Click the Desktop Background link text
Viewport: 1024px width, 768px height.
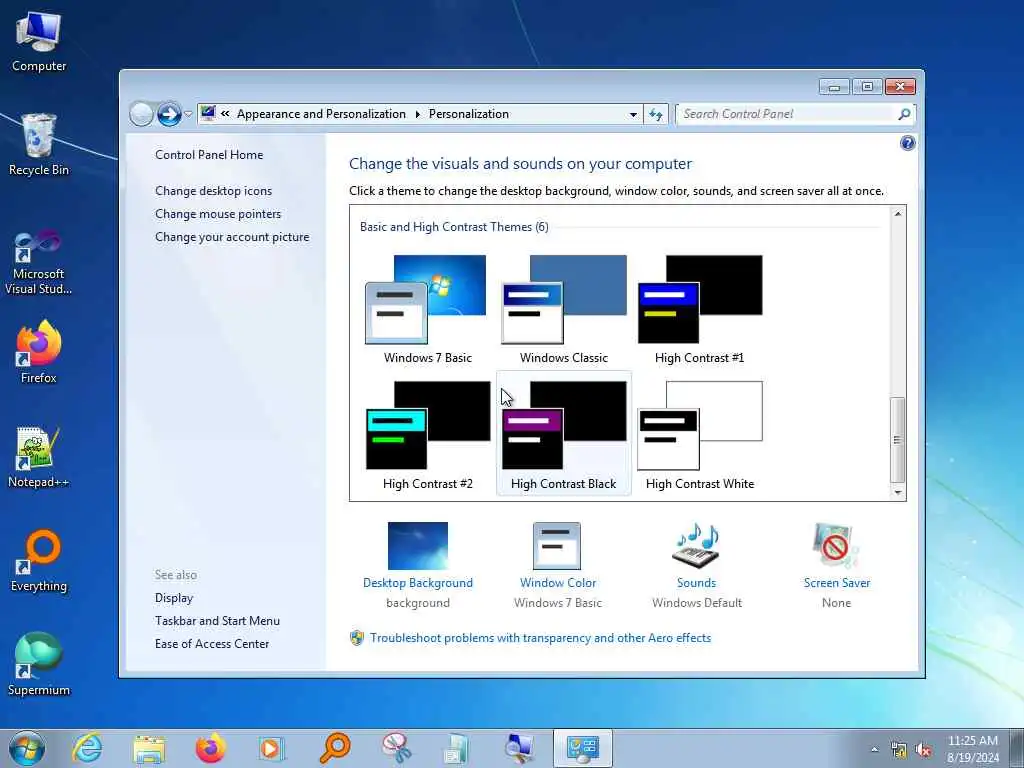click(x=418, y=583)
